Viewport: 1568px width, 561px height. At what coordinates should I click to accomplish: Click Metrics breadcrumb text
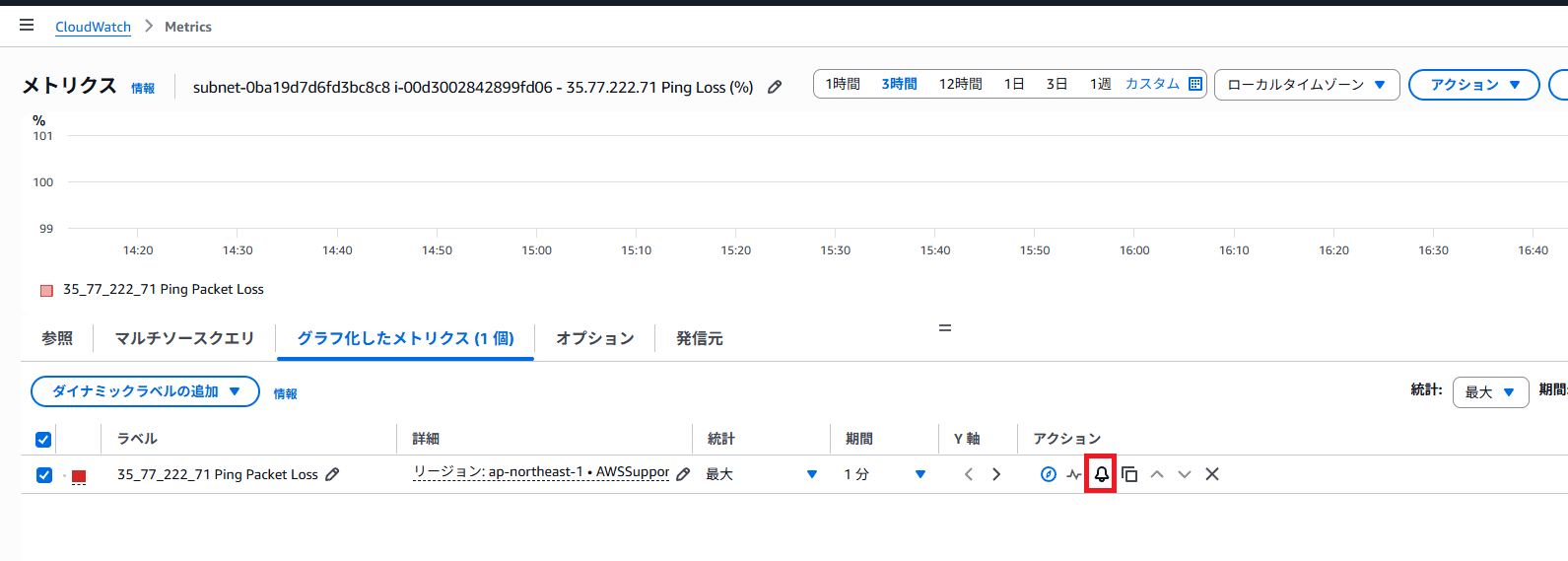point(188,27)
